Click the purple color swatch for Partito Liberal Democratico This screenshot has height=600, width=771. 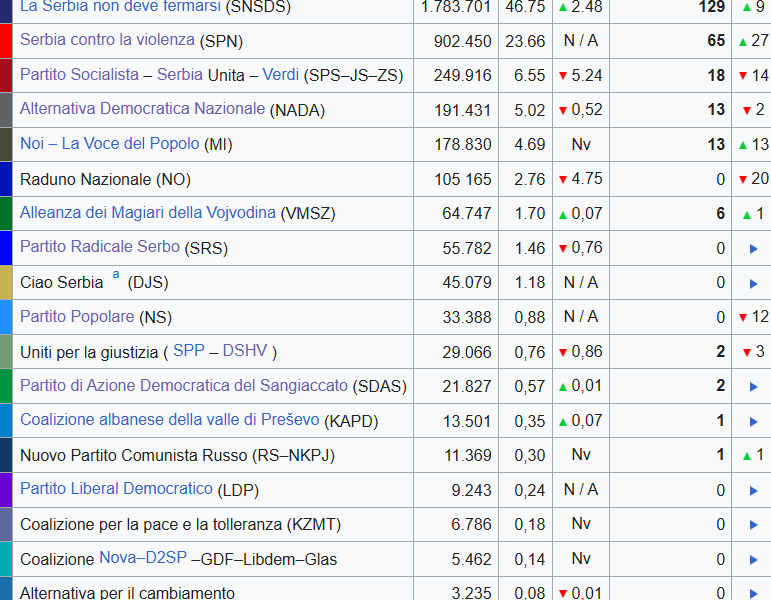pos(6,490)
